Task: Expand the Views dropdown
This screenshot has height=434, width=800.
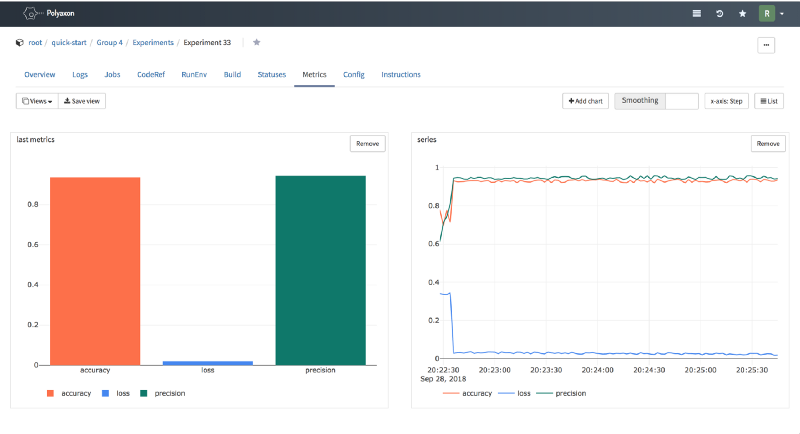Action: [x=37, y=101]
